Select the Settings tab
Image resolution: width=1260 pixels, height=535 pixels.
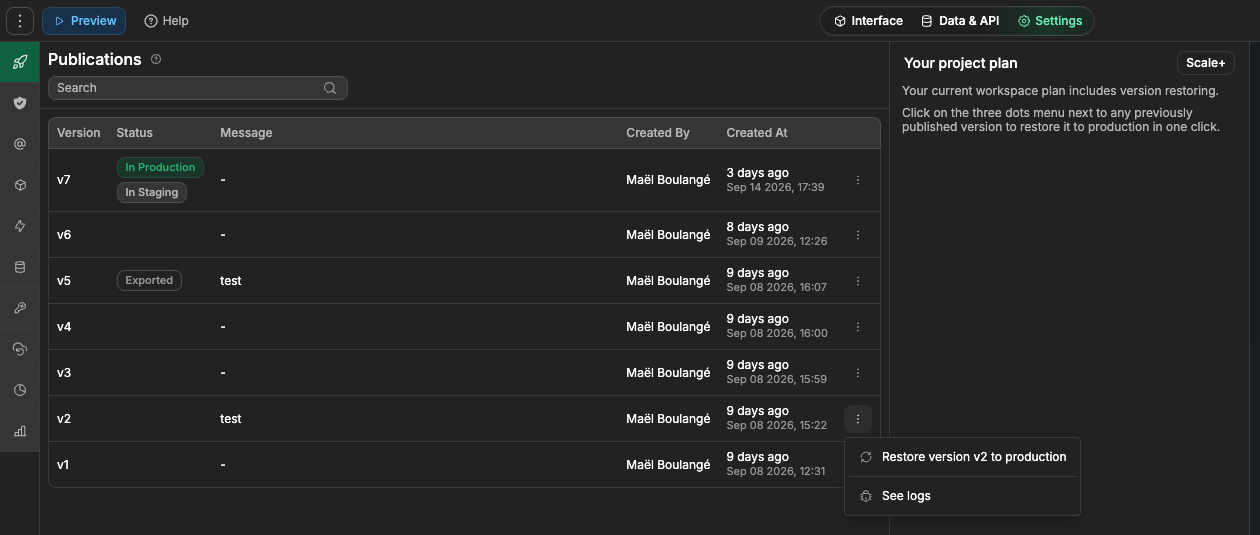[x=1050, y=21]
